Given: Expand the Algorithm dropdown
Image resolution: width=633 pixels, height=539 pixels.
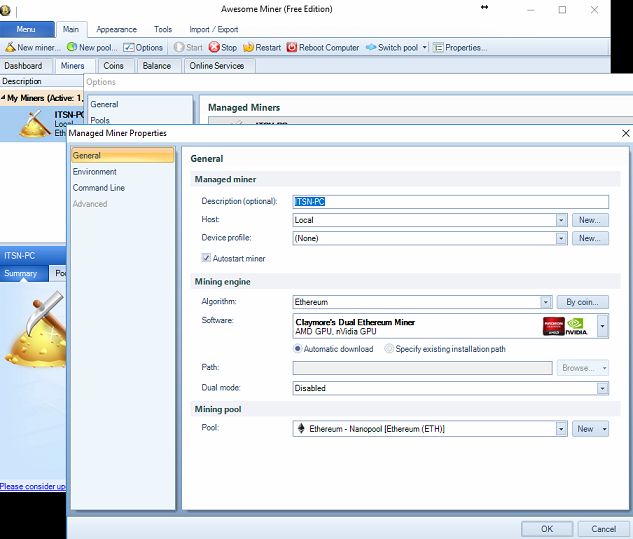Looking at the screenshot, I should [546, 302].
